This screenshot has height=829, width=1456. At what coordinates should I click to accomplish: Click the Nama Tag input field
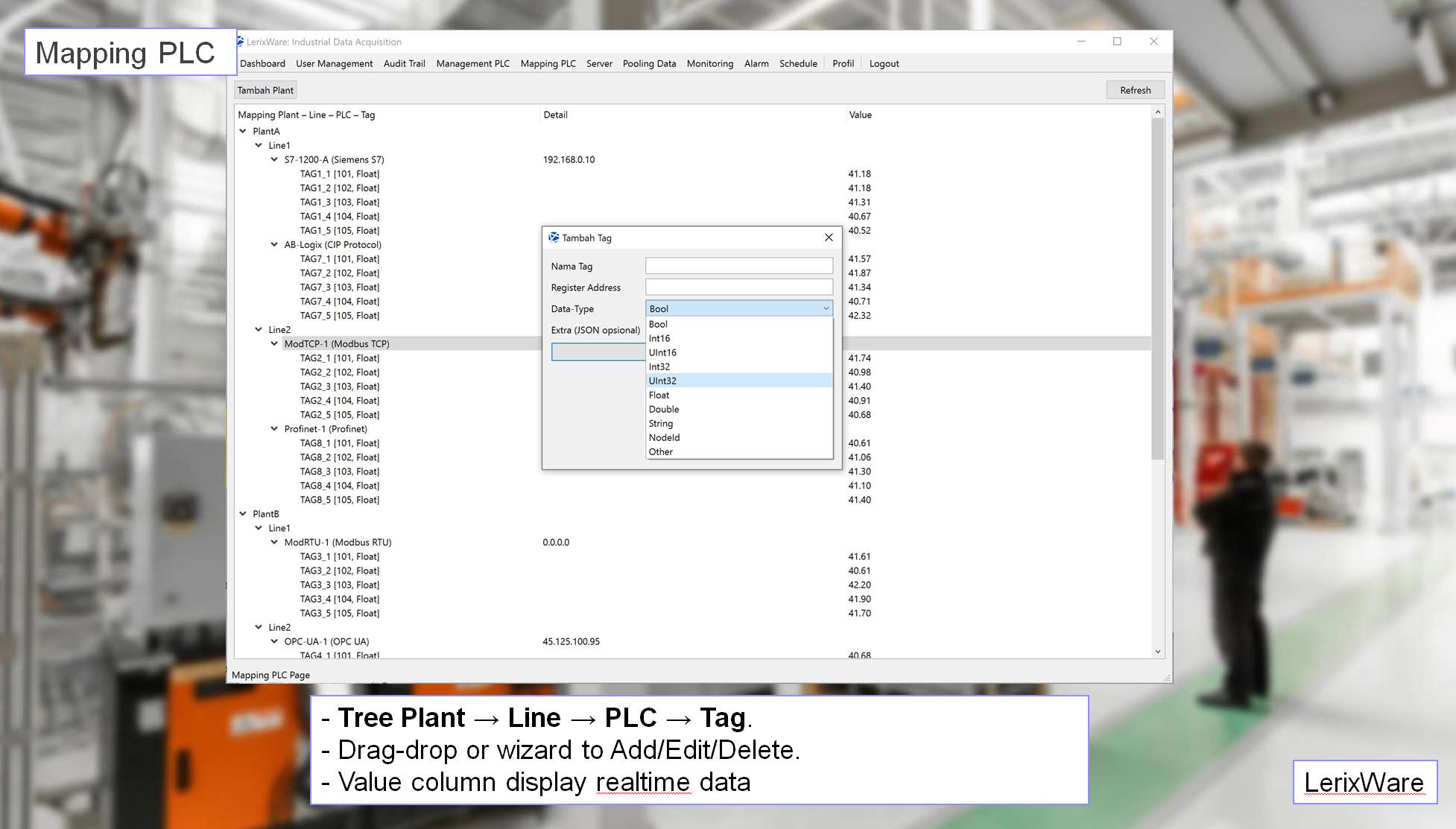click(x=738, y=265)
